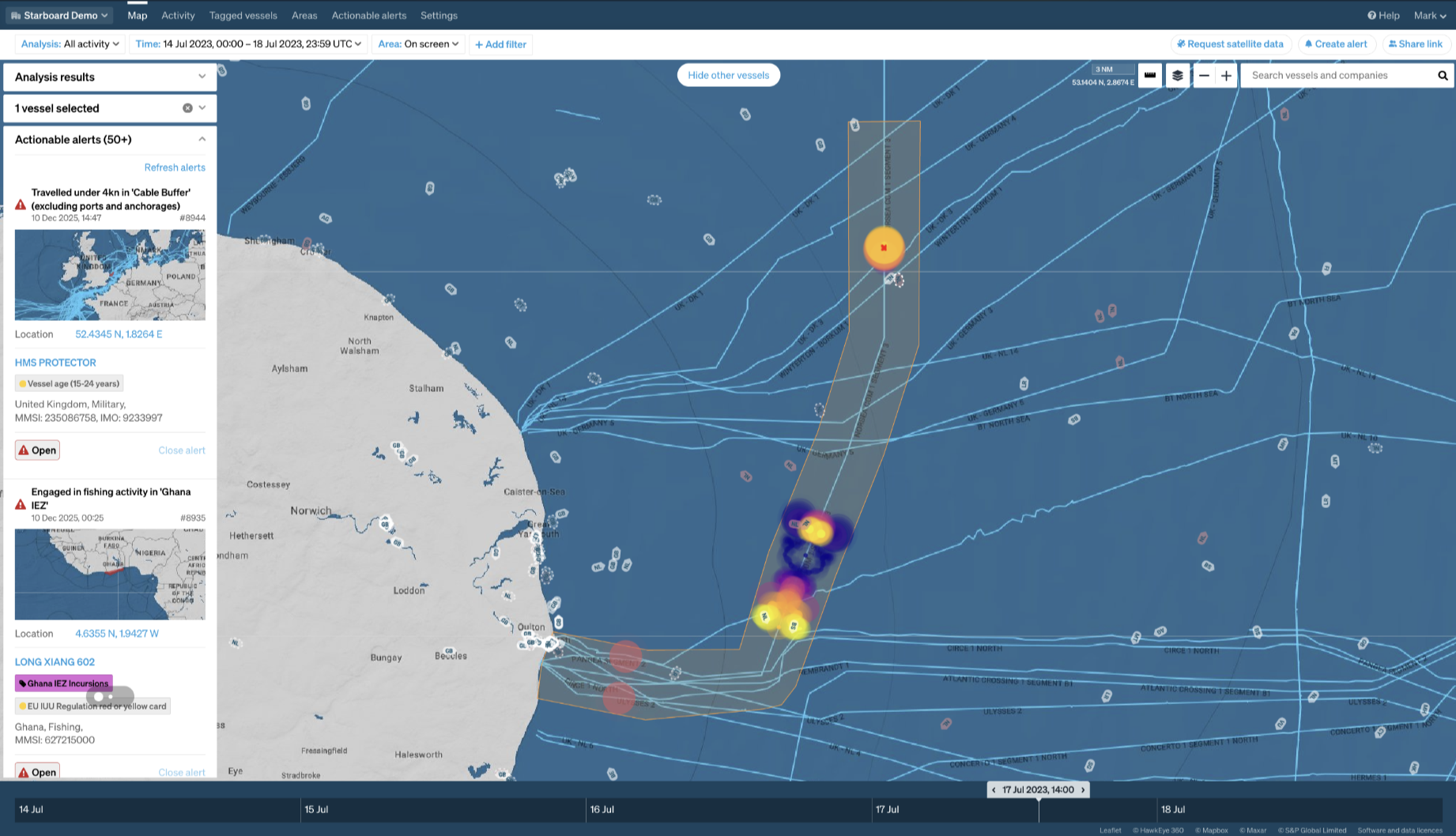
Task: Click location 52.4345 N, 1.8264 E
Action: (x=119, y=334)
